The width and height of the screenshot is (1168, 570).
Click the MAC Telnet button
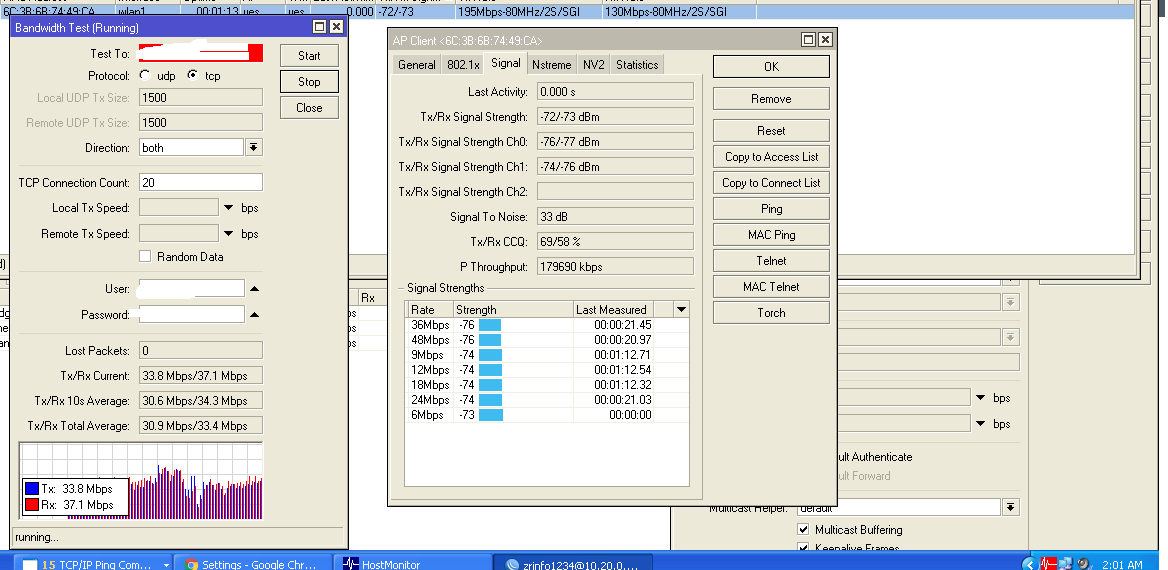[x=771, y=288]
